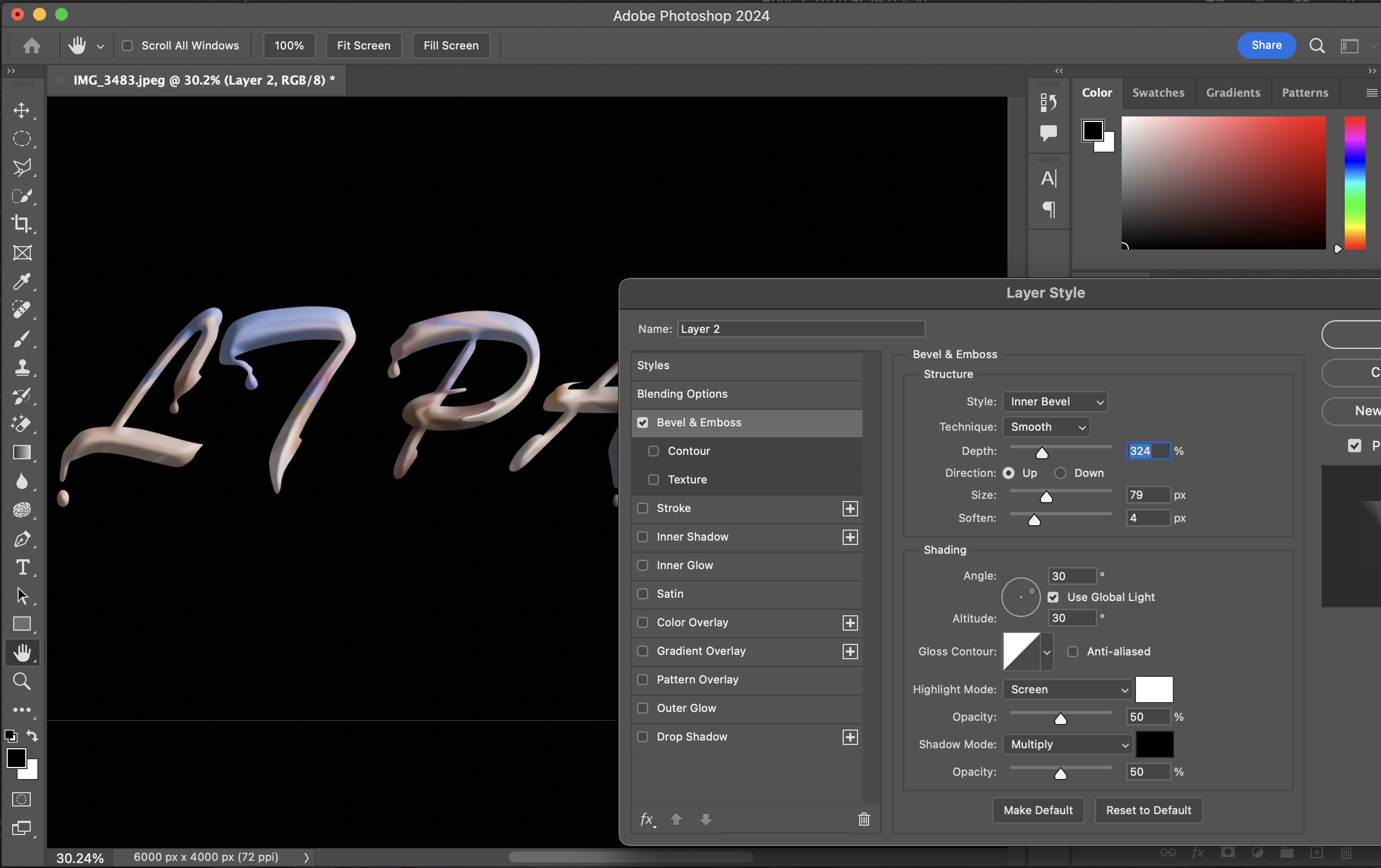1381x868 pixels.
Task: Delete effect with trash icon in Layer Style
Action: [x=864, y=819]
